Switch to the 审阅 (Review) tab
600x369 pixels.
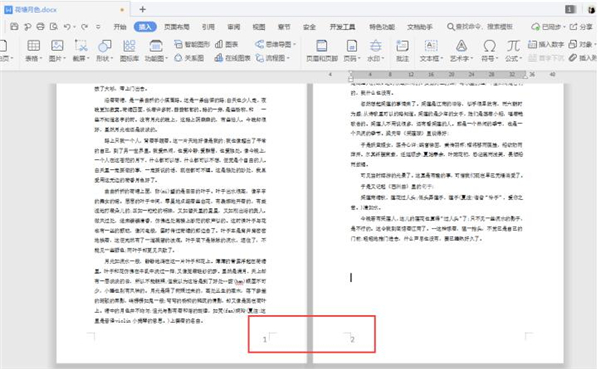[x=233, y=27]
